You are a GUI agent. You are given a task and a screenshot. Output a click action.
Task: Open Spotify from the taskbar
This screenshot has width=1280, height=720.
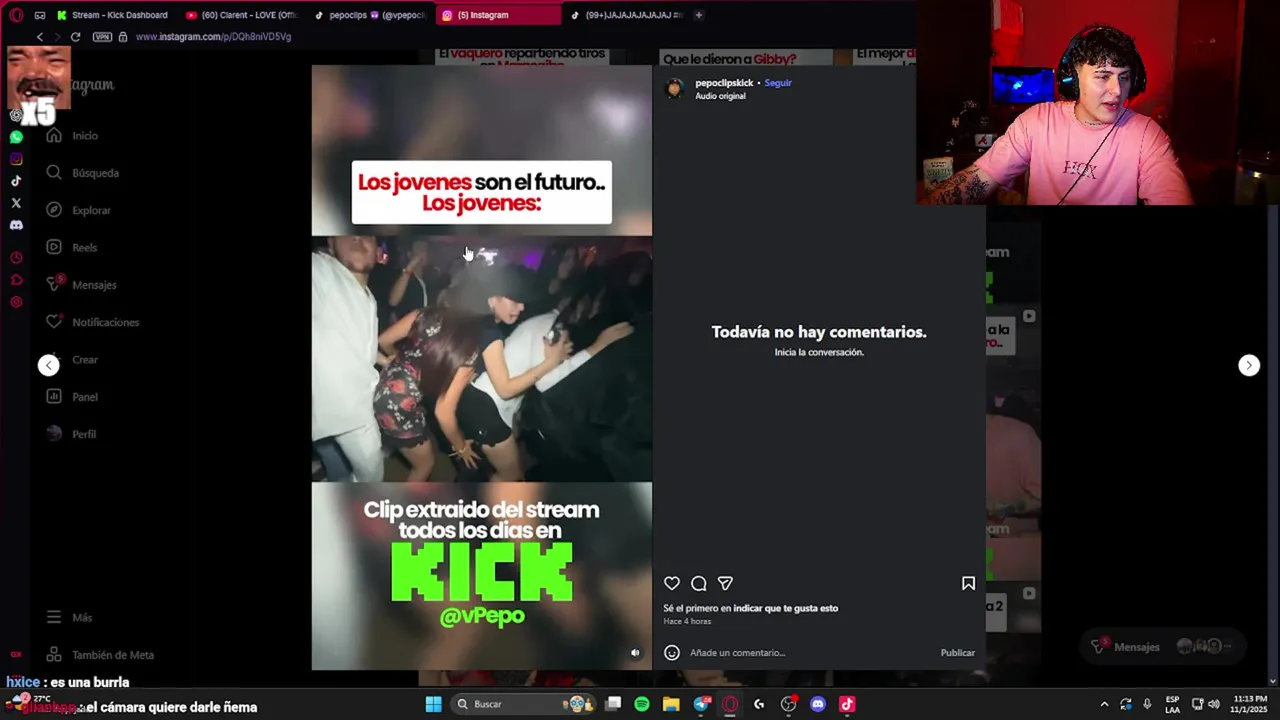coord(642,704)
